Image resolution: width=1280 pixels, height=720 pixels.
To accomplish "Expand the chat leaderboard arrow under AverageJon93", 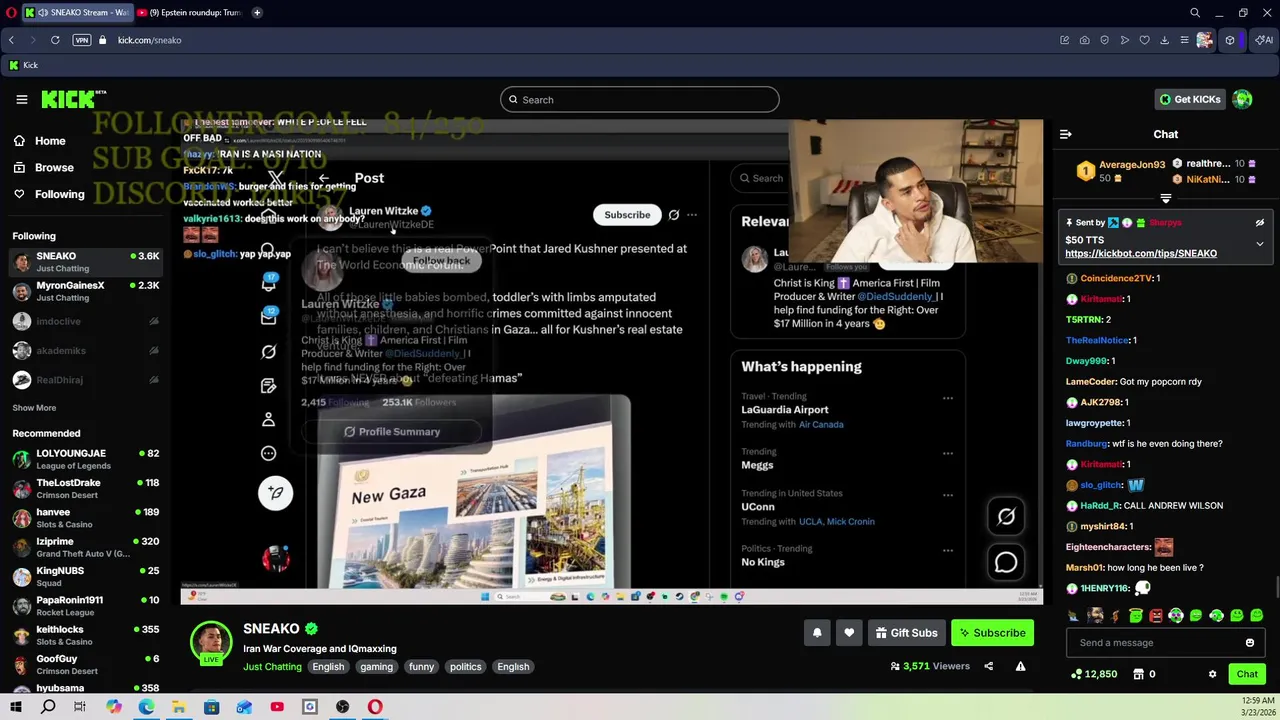I will coord(1165,198).
